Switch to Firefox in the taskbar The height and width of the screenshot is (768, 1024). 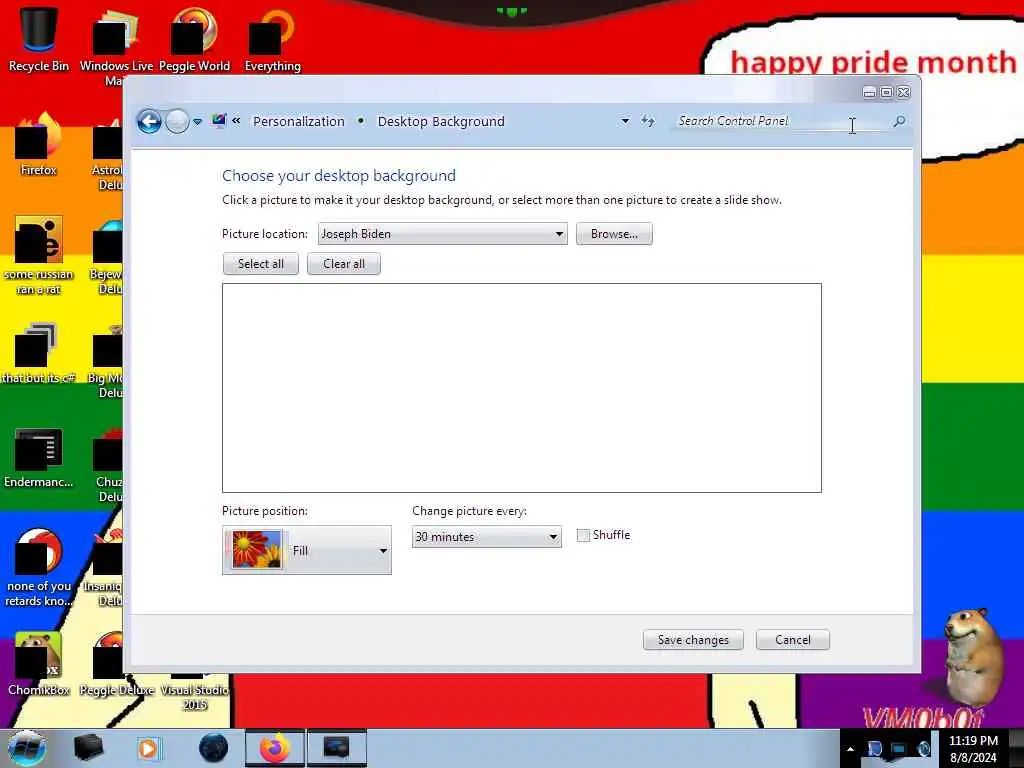click(275, 748)
